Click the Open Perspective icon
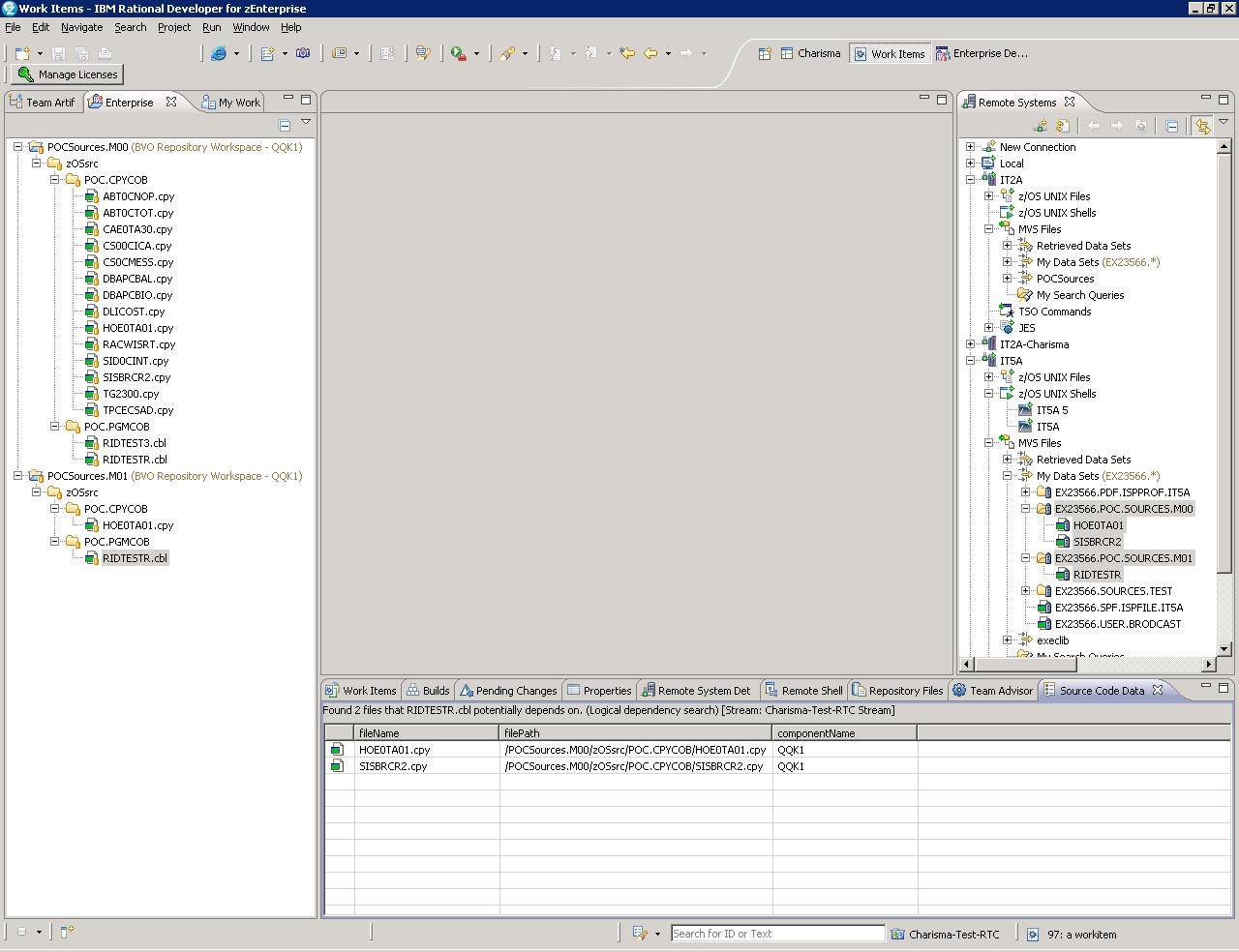This screenshot has width=1239, height=952. tap(765, 53)
